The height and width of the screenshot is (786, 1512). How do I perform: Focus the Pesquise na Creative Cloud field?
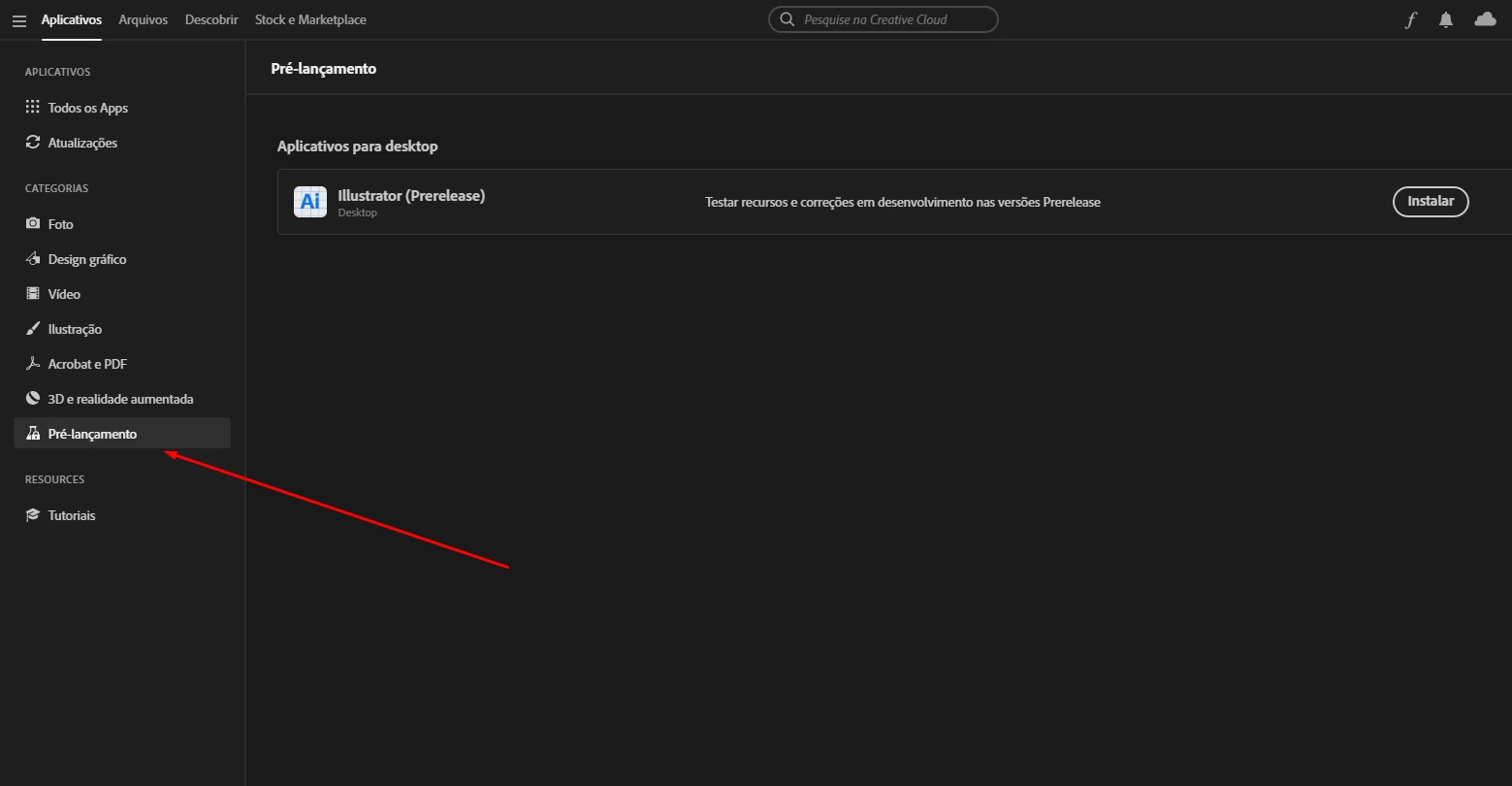884,19
